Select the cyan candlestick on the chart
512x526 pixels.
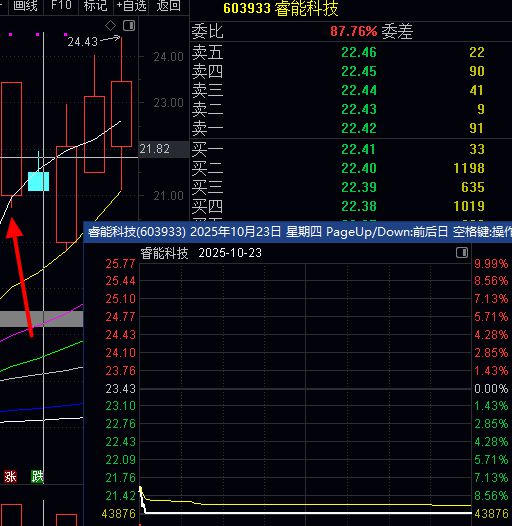click(x=39, y=181)
